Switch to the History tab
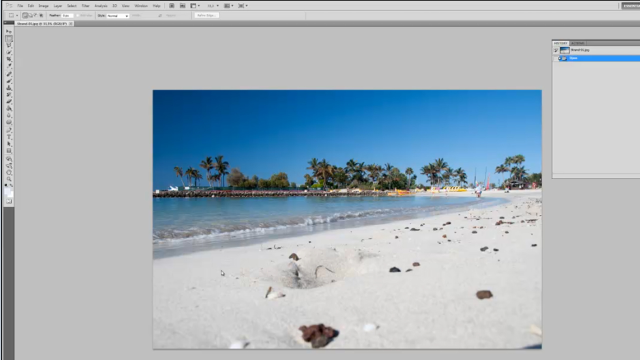The height and width of the screenshot is (360, 640). pyautogui.click(x=560, y=43)
